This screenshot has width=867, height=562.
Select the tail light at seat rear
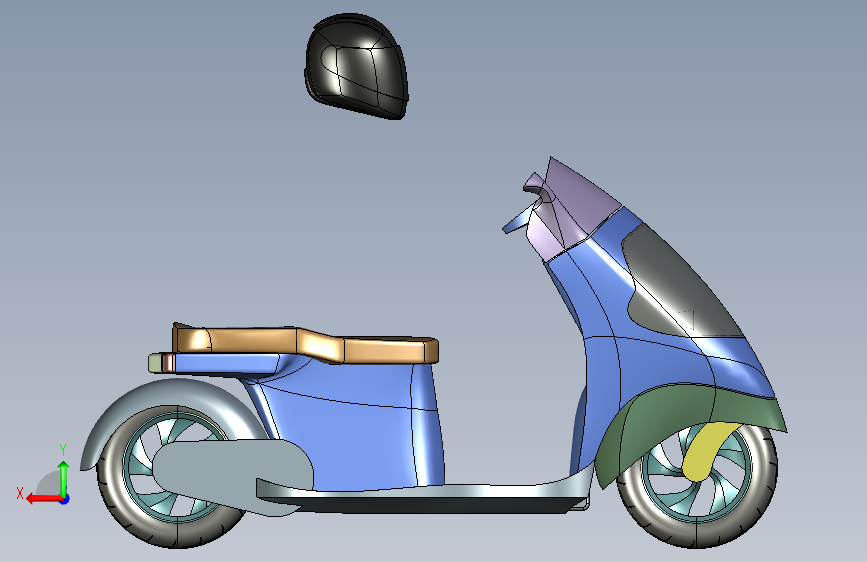click(x=162, y=363)
